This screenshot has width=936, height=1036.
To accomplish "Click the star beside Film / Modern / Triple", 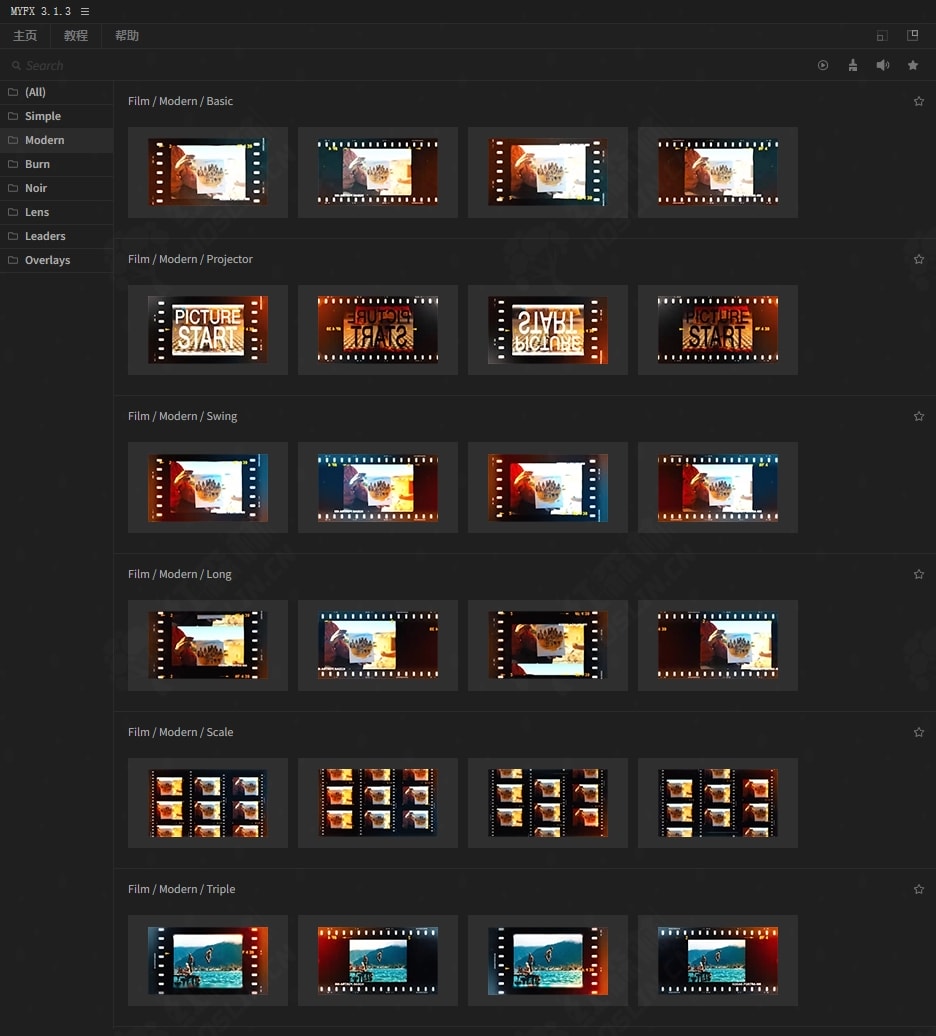I will pyautogui.click(x=919, y=889).
